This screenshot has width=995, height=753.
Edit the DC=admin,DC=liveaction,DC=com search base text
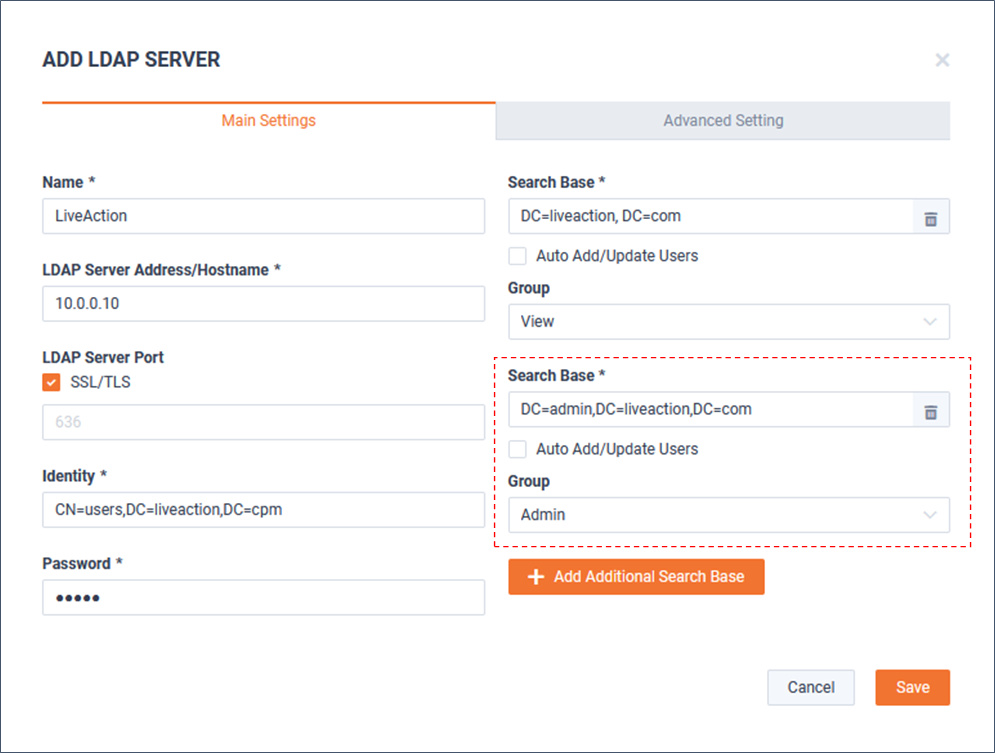710,409
